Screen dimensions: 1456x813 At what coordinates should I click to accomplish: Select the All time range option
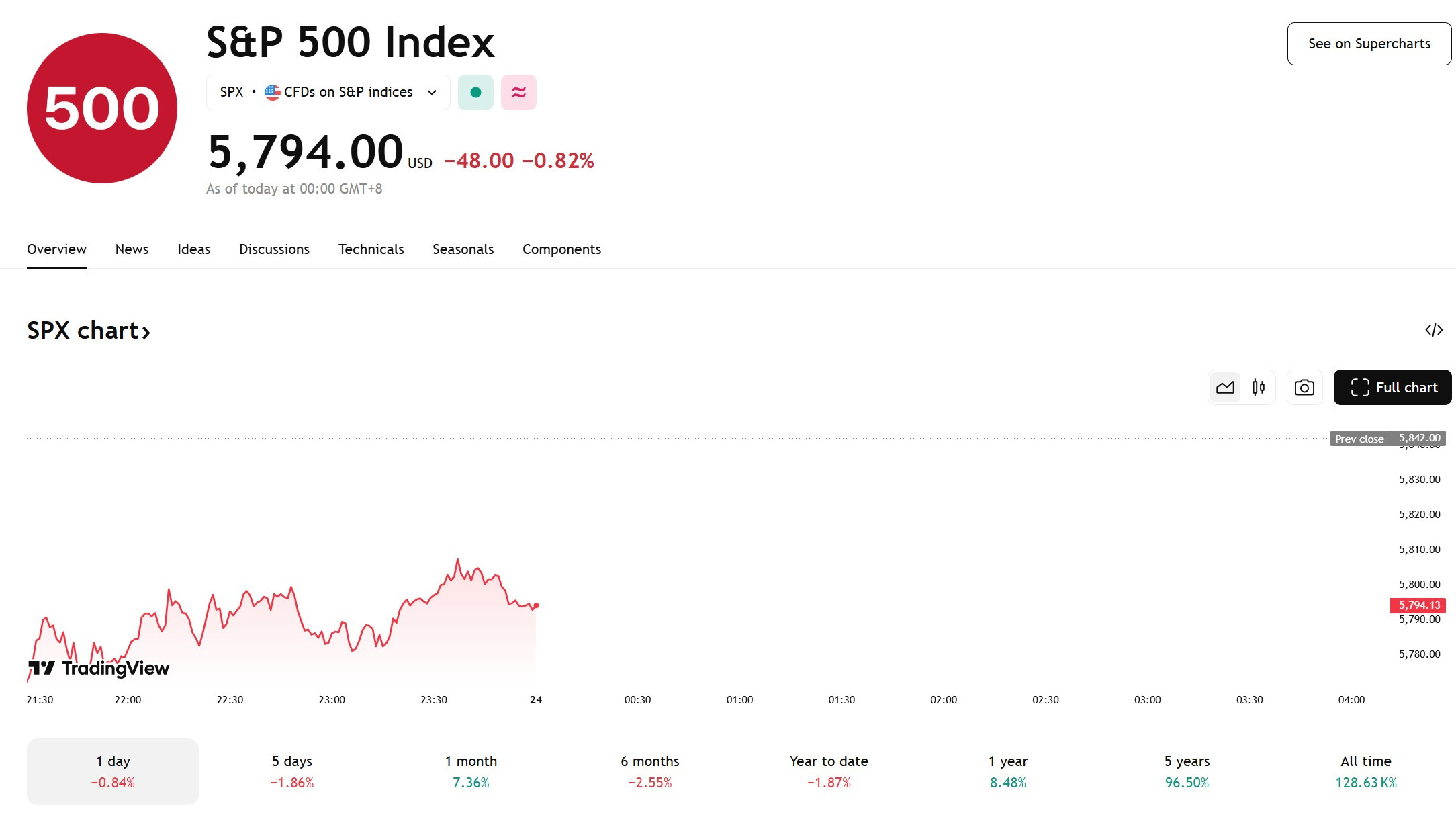[1366, 771]
